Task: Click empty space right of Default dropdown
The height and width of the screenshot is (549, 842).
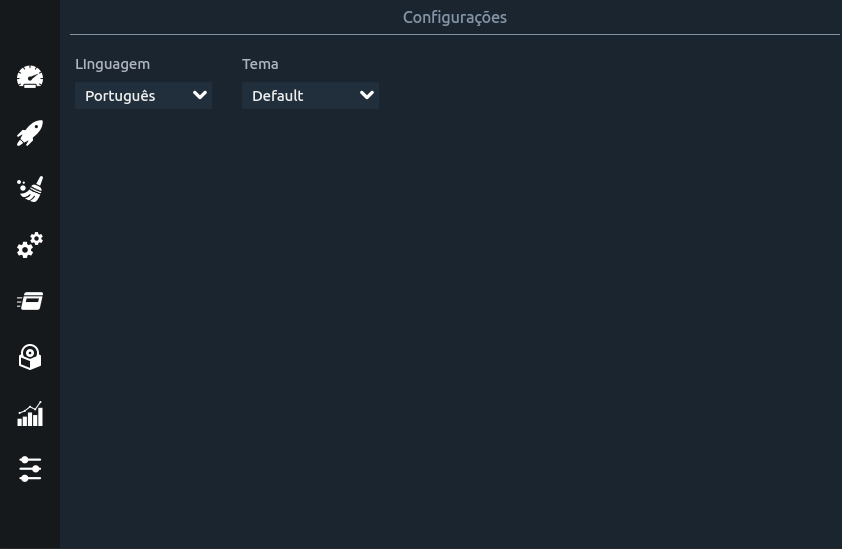Action: 607,96
